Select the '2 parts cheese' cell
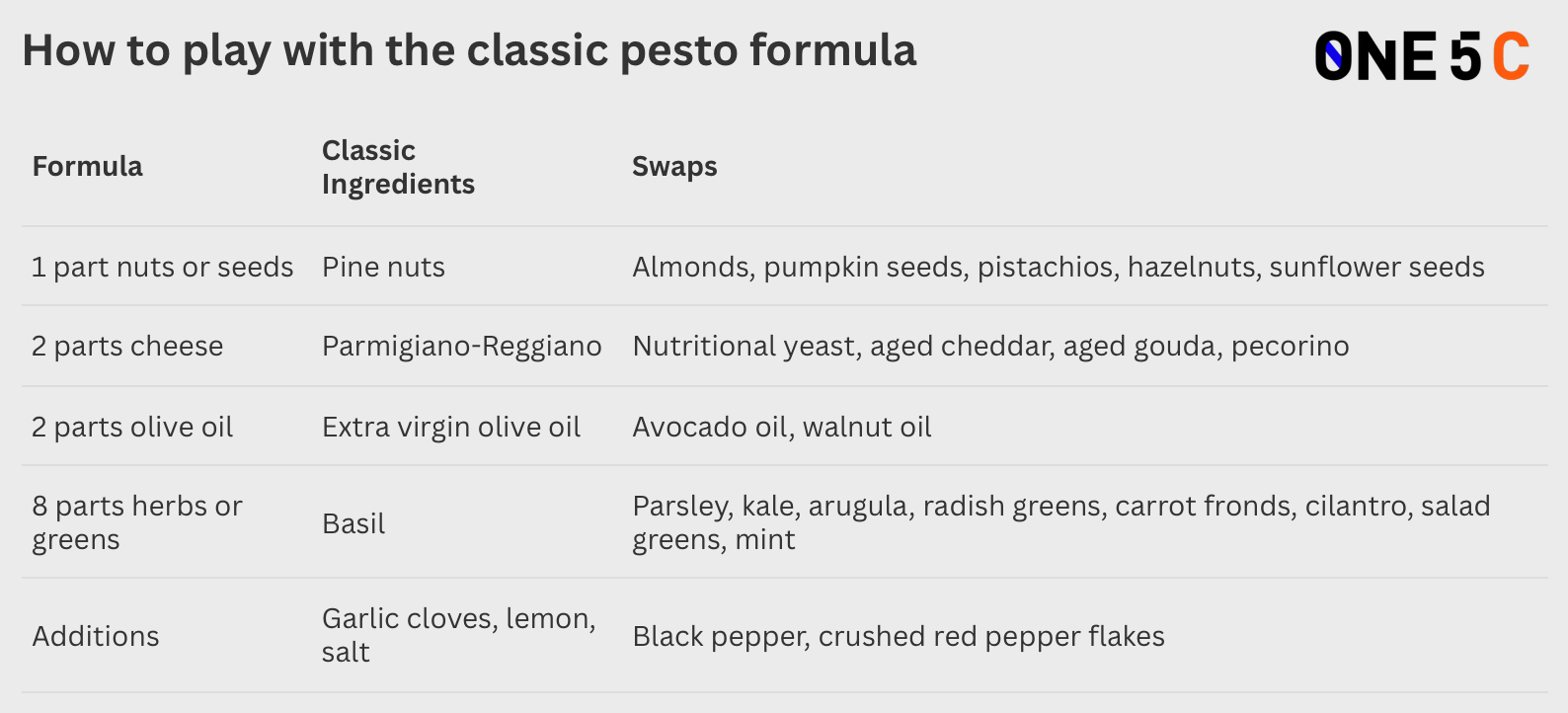1568x713 pixels. point(127,346)
